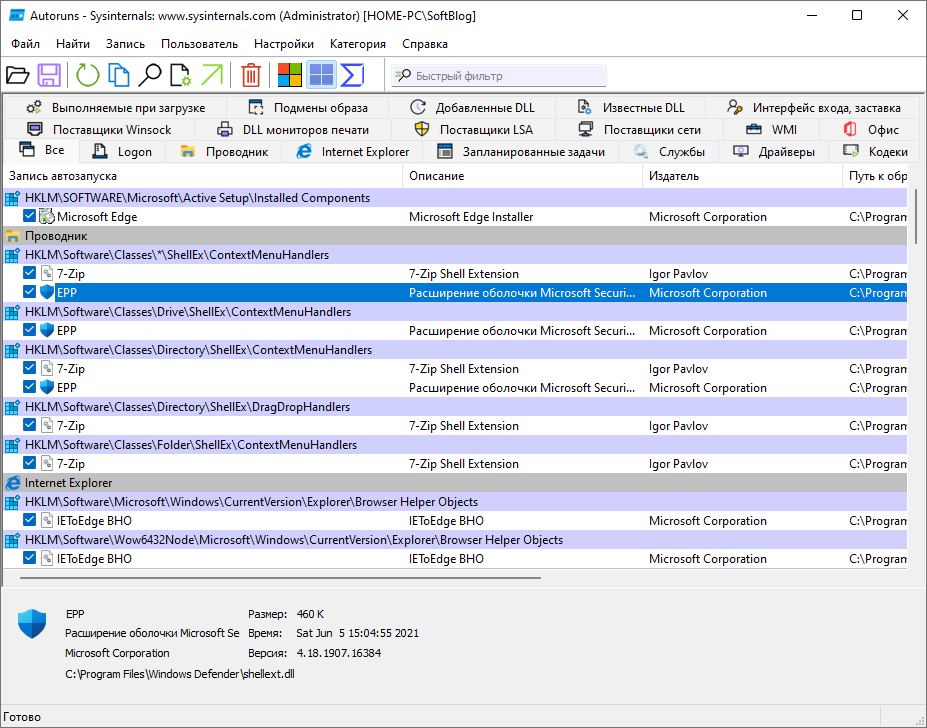
Task: Switch to the Офис tab
Action: (x=870, y=130)
